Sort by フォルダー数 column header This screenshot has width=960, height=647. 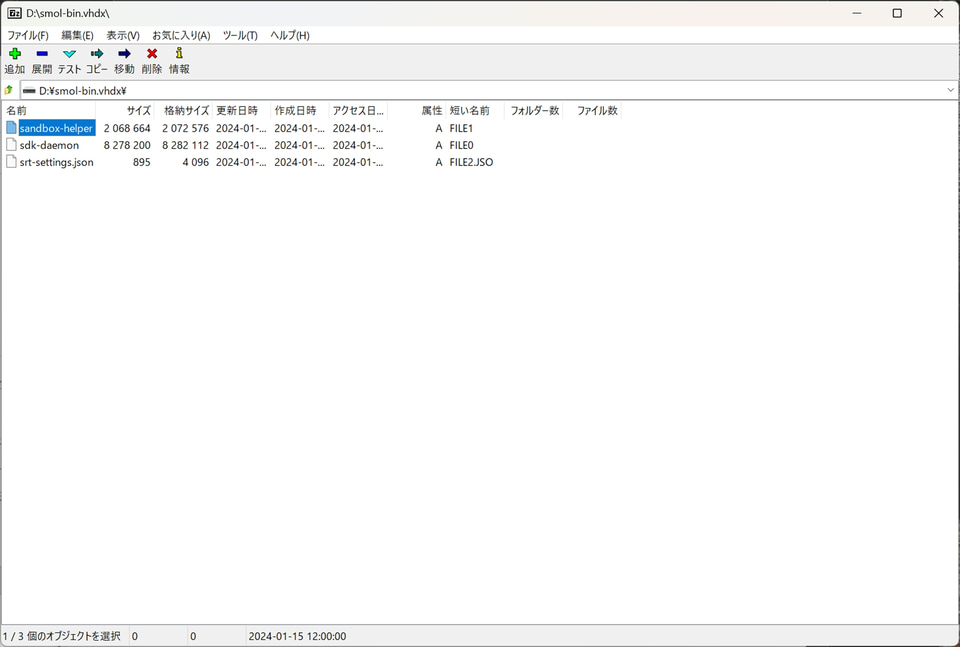point(534,111)
